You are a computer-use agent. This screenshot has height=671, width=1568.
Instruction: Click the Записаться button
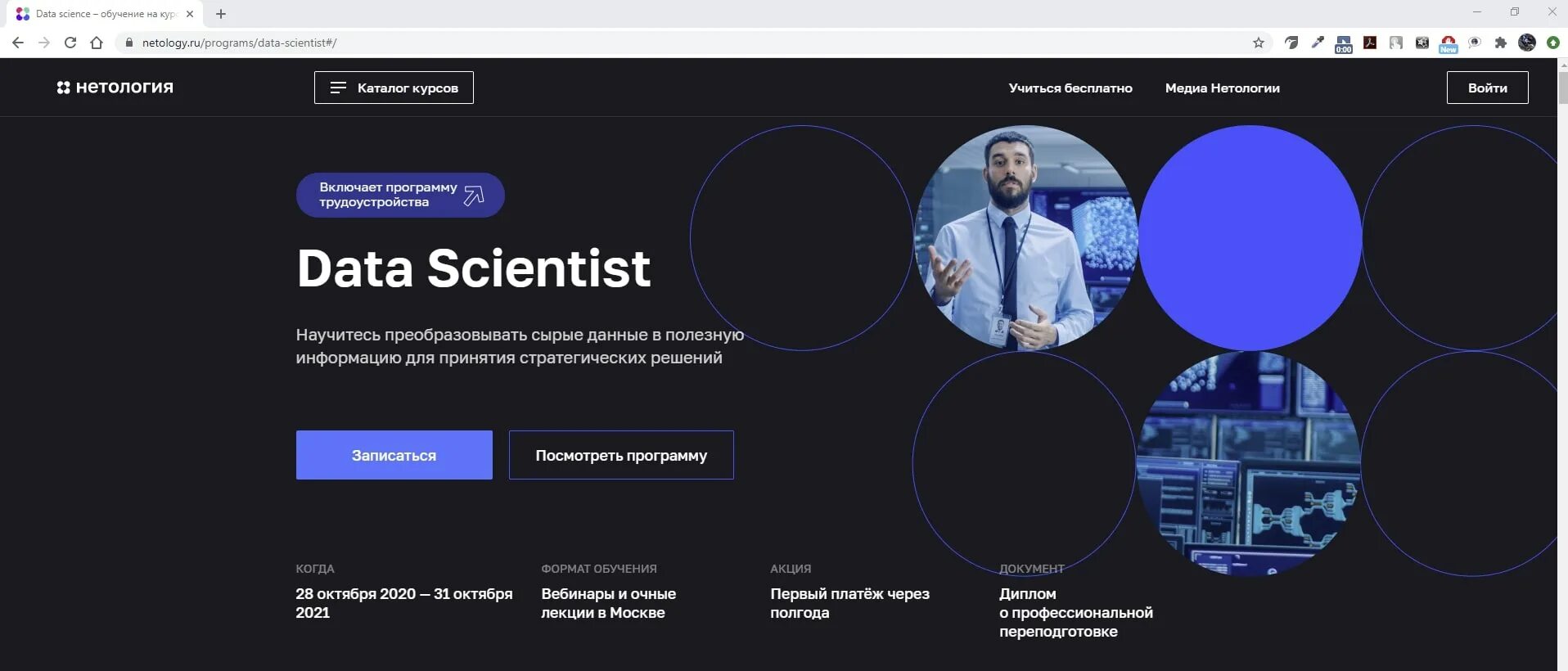click(394, 455)
